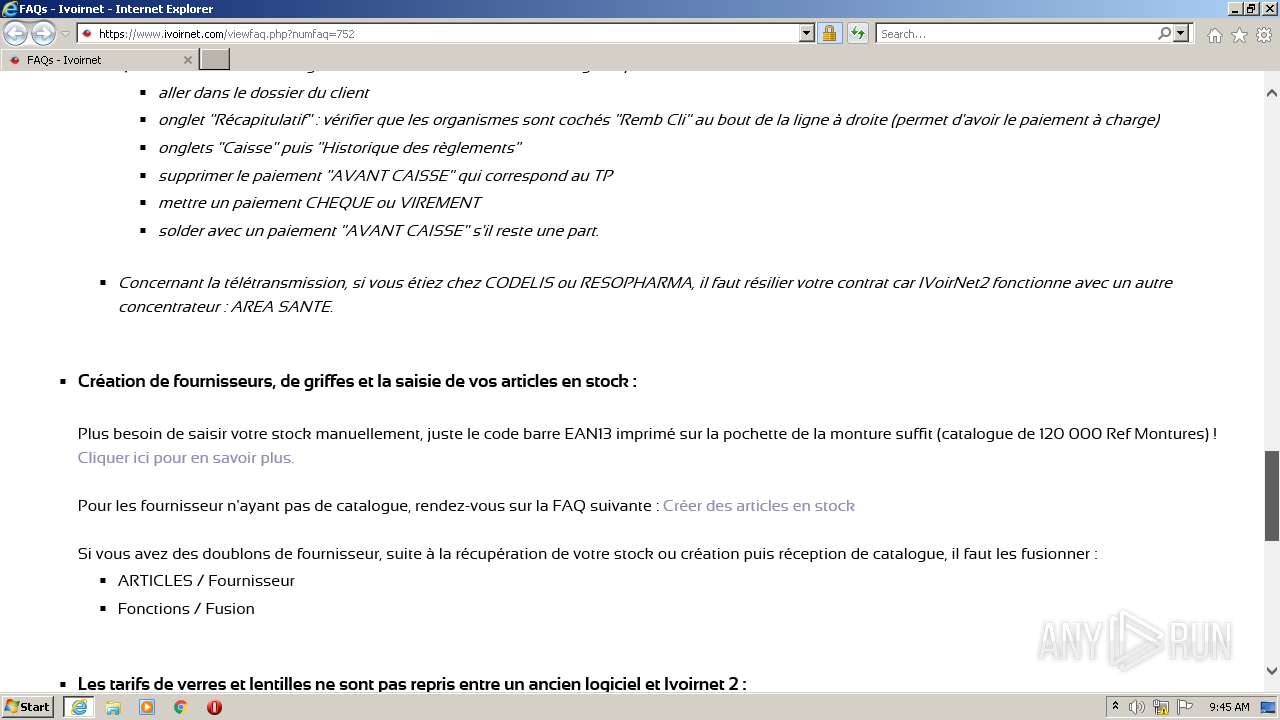
Task: Click the vertical scrollbar down arrow
Action: (x=1272, y=671)
